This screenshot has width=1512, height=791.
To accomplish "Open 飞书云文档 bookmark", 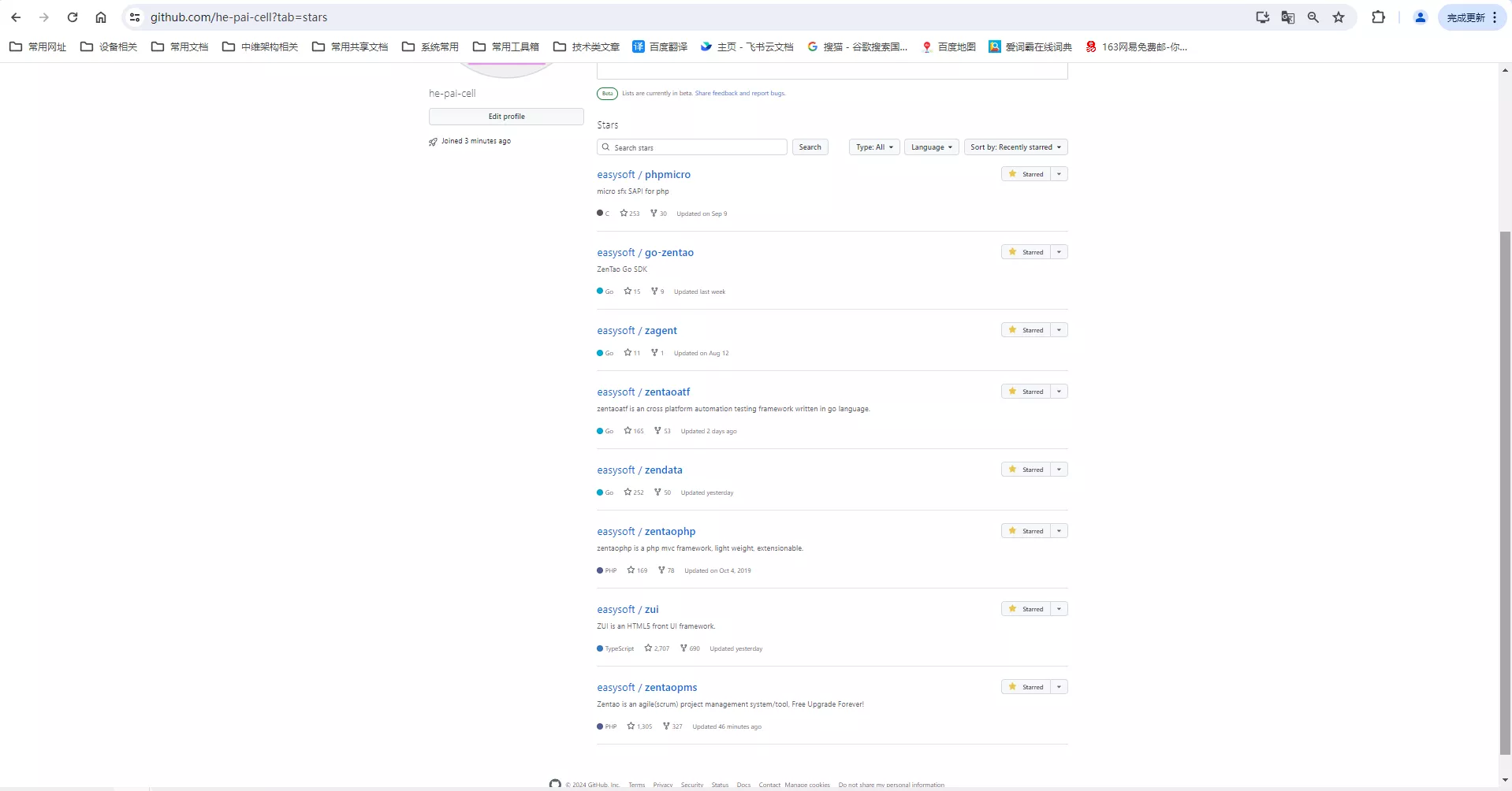I will [747, 46].
